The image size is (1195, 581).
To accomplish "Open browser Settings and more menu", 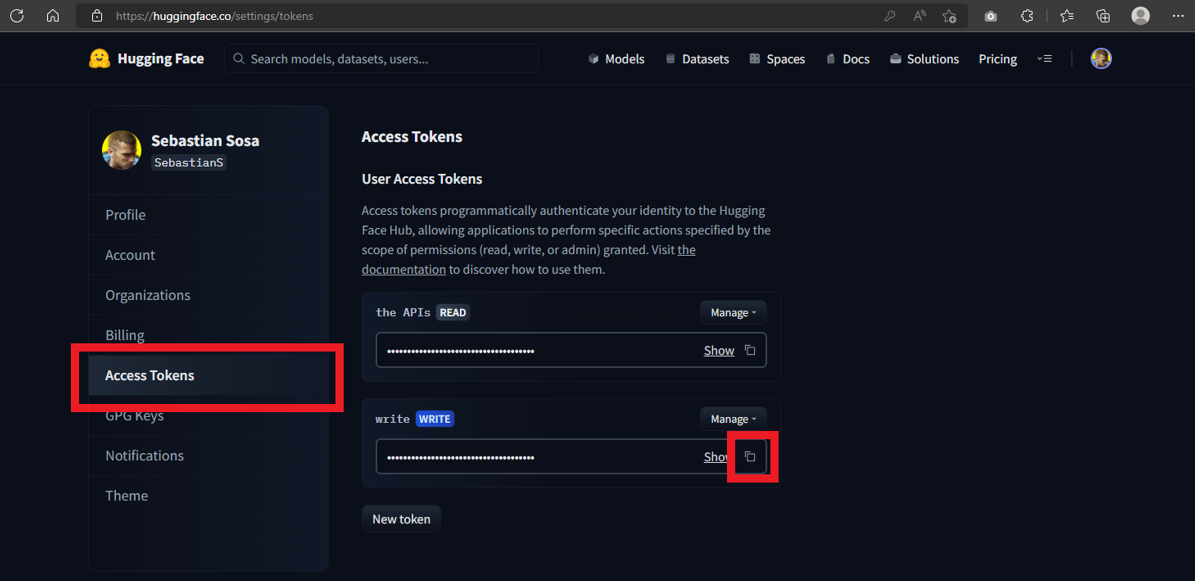I will [1178, 15].
